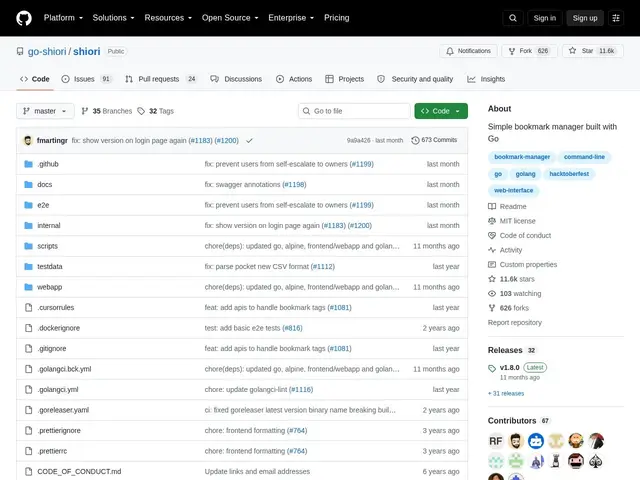Open the webapp folder

pyautogui.click(x=49, y=287)
